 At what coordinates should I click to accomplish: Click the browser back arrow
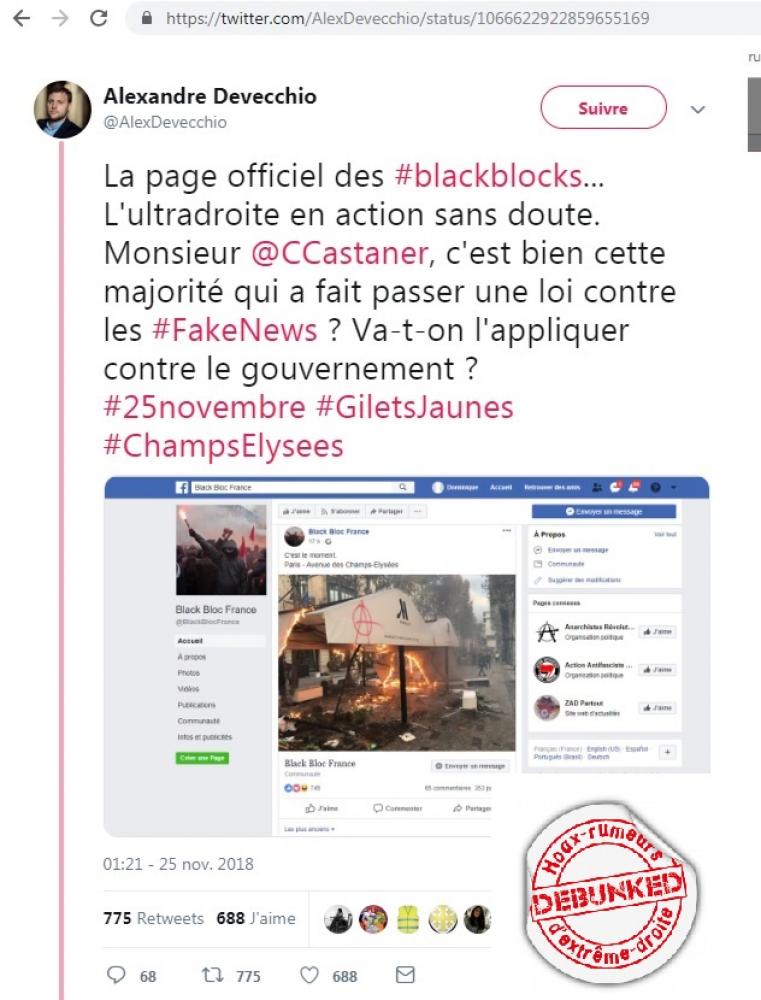point(22,18)
